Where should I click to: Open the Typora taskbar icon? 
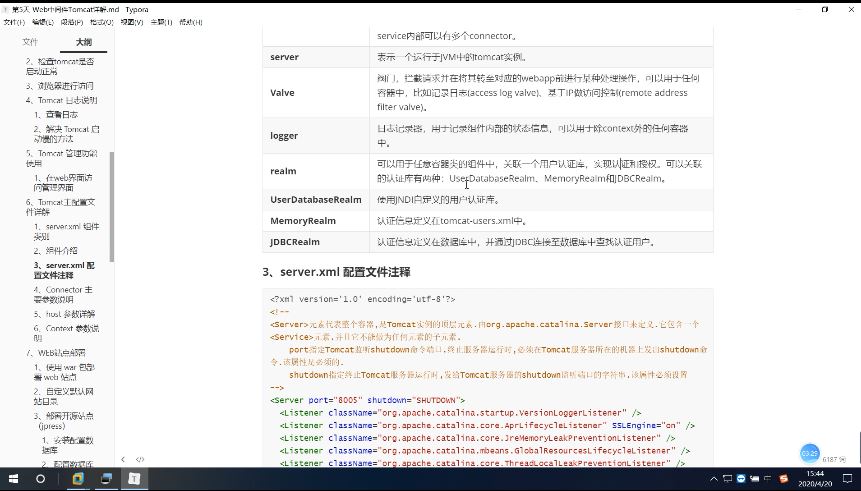[x=135, y=479]
